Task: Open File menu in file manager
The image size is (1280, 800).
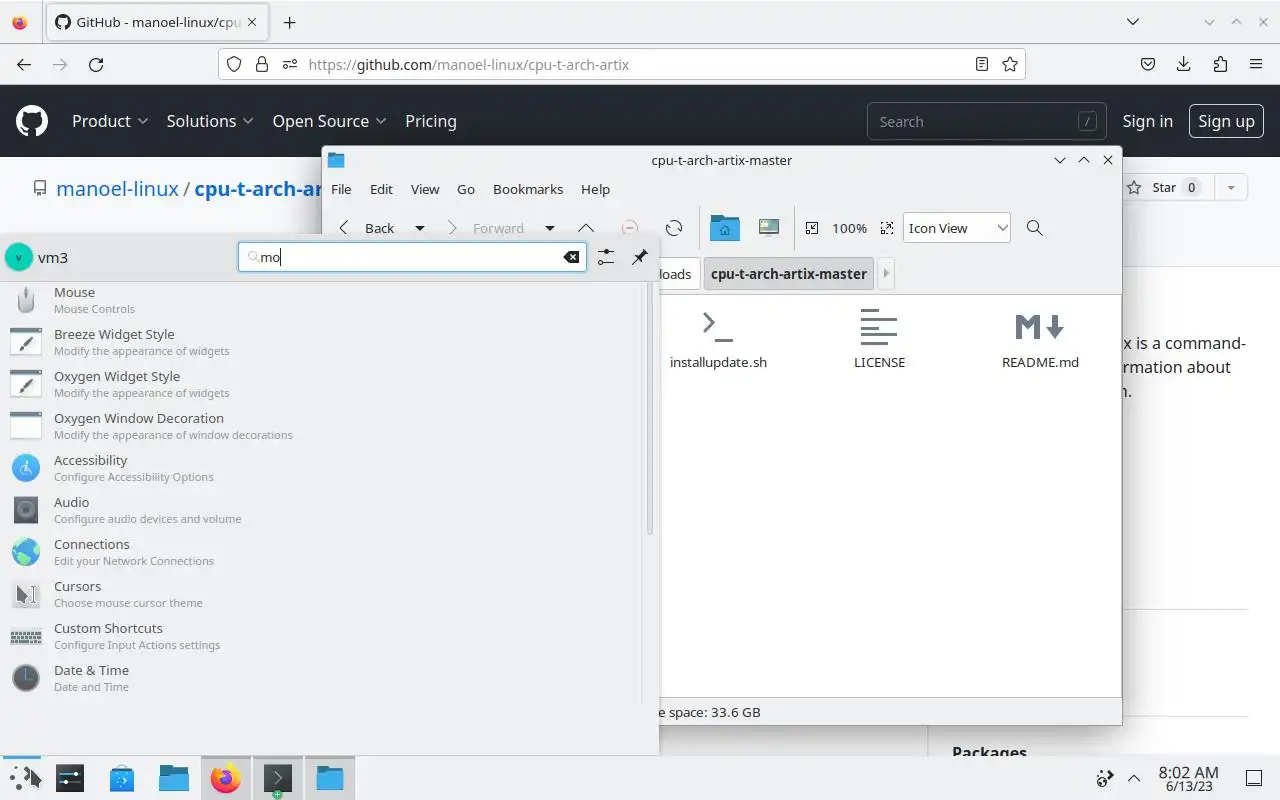Action: [341, 189]
